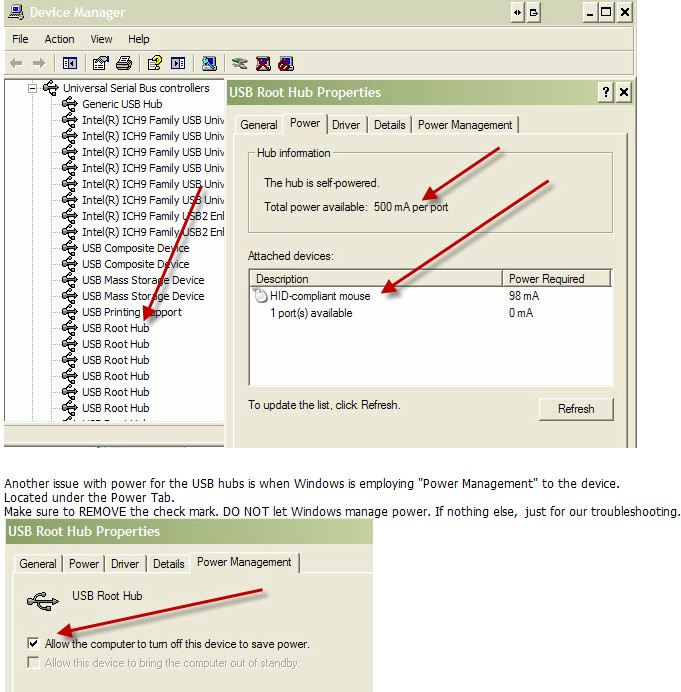This screenshot has height=692, width=681.
Task: Open Power Management tab in the Hub information dialog
Action: click(465, 125)
